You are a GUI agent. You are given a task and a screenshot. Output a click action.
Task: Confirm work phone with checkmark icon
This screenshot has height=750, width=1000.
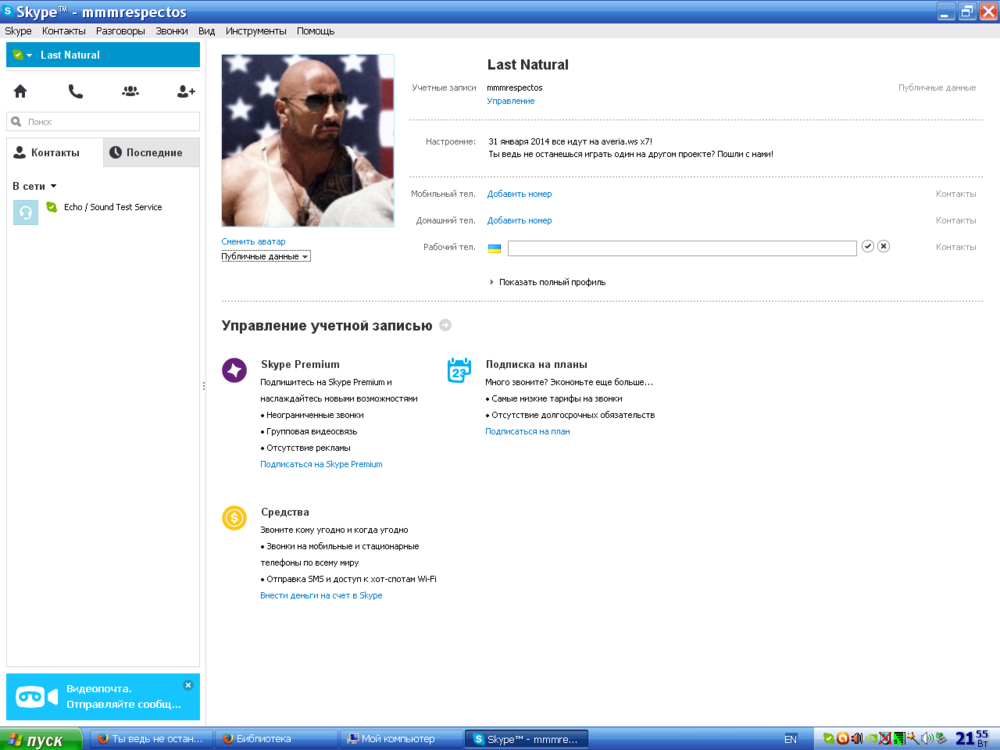(868, 246)
